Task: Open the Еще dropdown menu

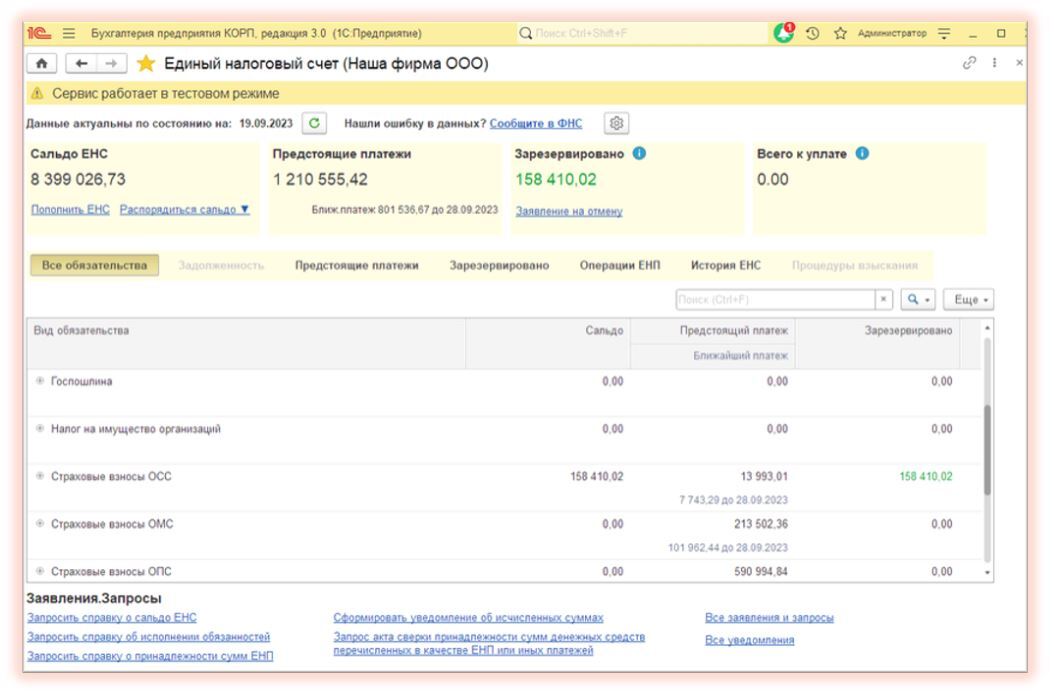Action: (968, 299)
